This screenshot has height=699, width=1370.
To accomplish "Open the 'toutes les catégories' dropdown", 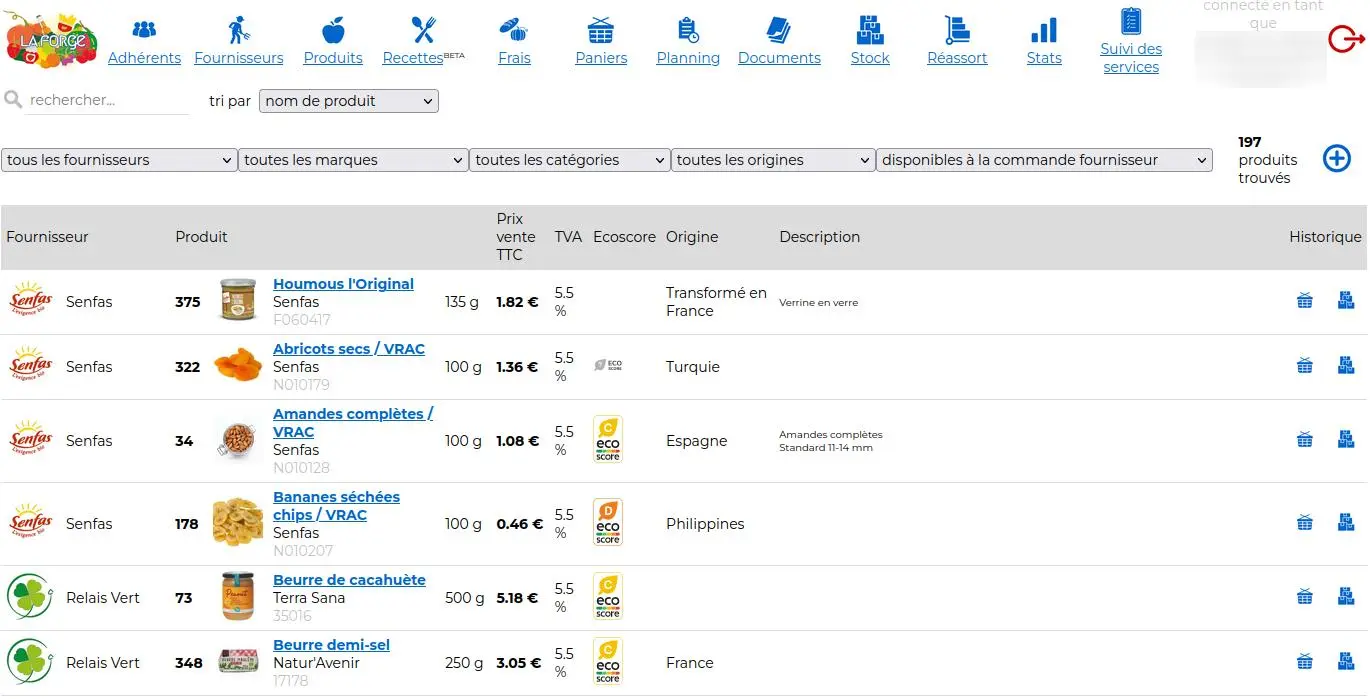I will point(570,160).
